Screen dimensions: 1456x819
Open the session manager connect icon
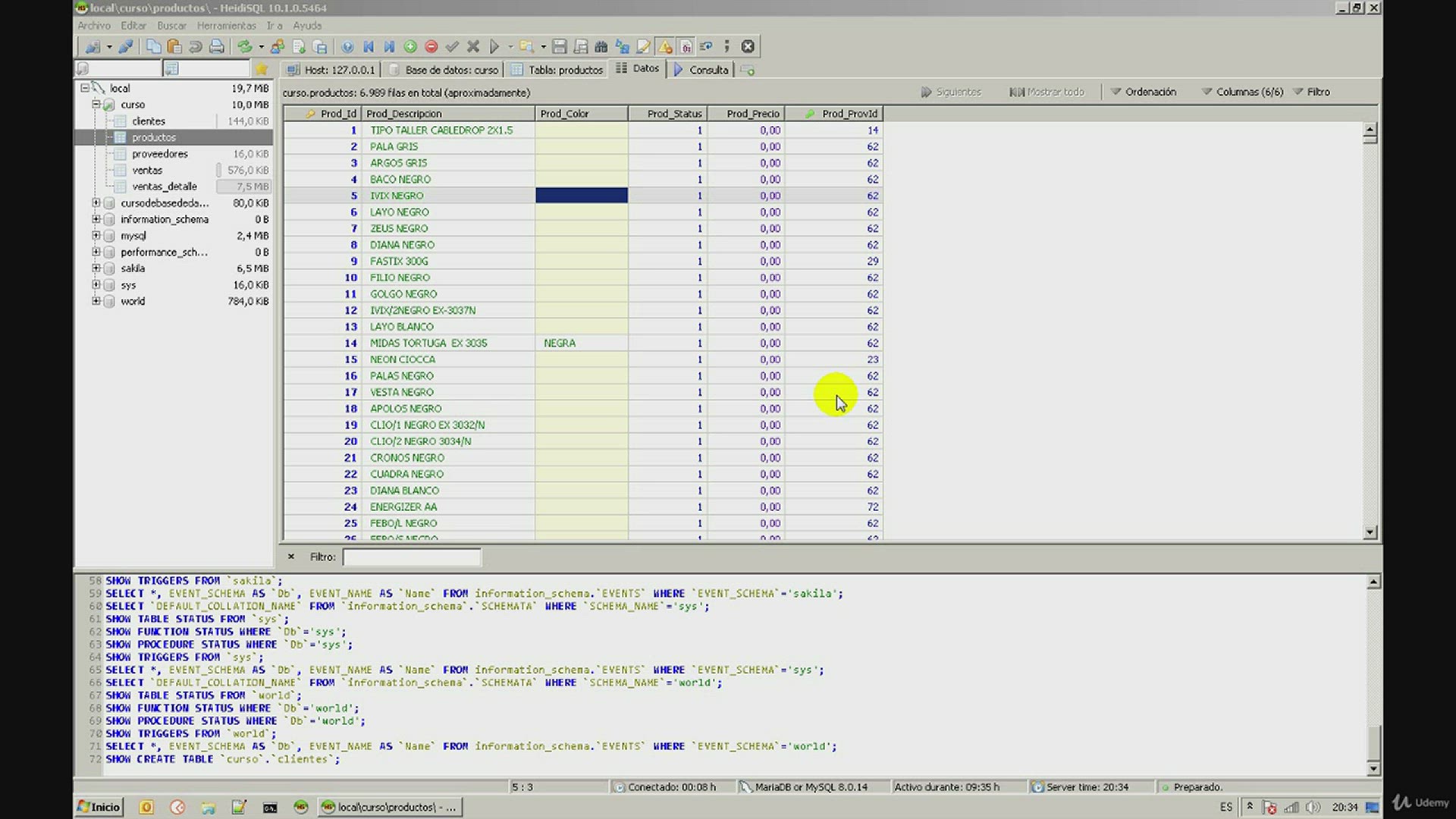pyautogui.click(x=92, y=47)
